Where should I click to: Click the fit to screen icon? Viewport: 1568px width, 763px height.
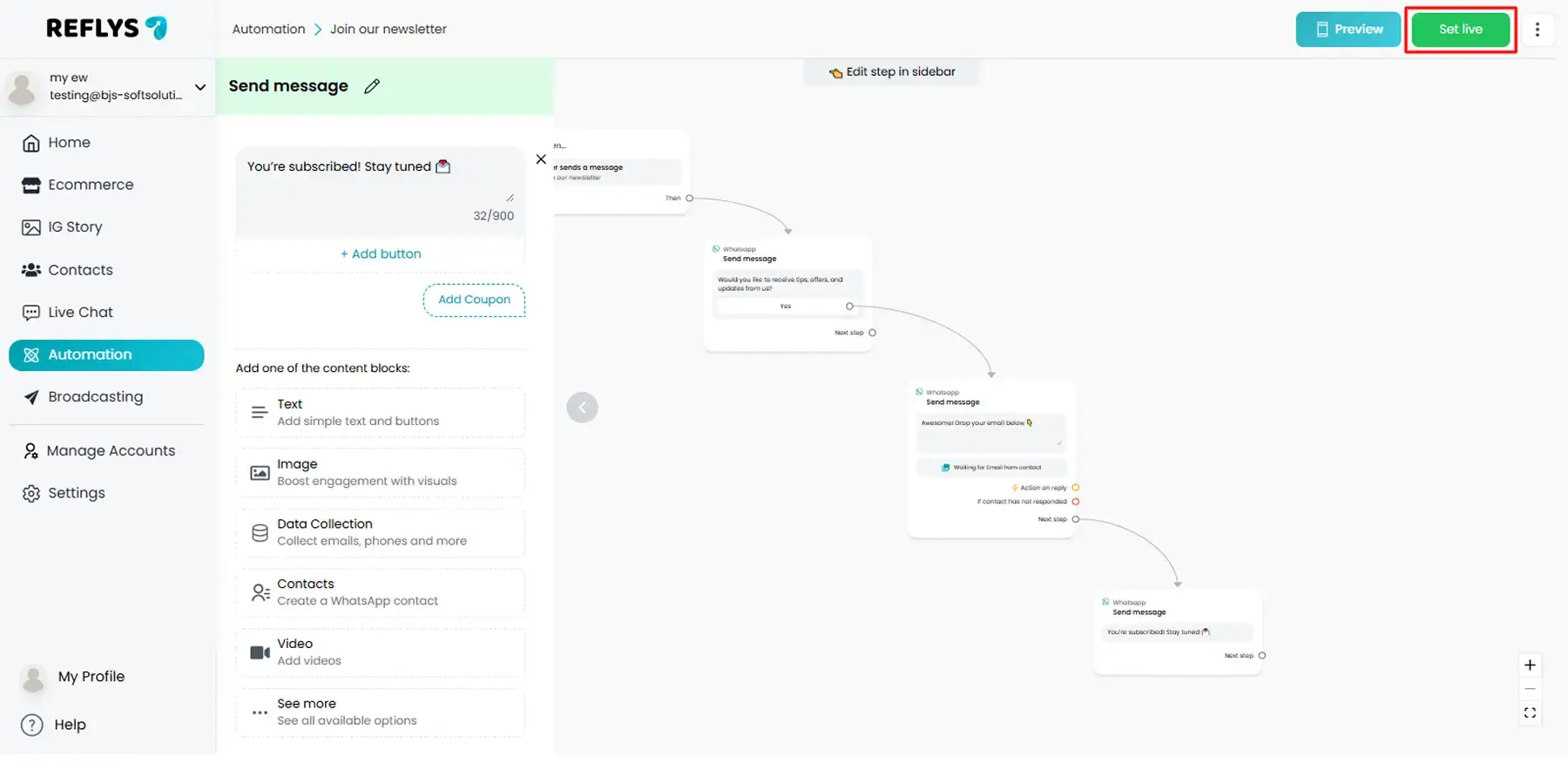point(1530,713)
